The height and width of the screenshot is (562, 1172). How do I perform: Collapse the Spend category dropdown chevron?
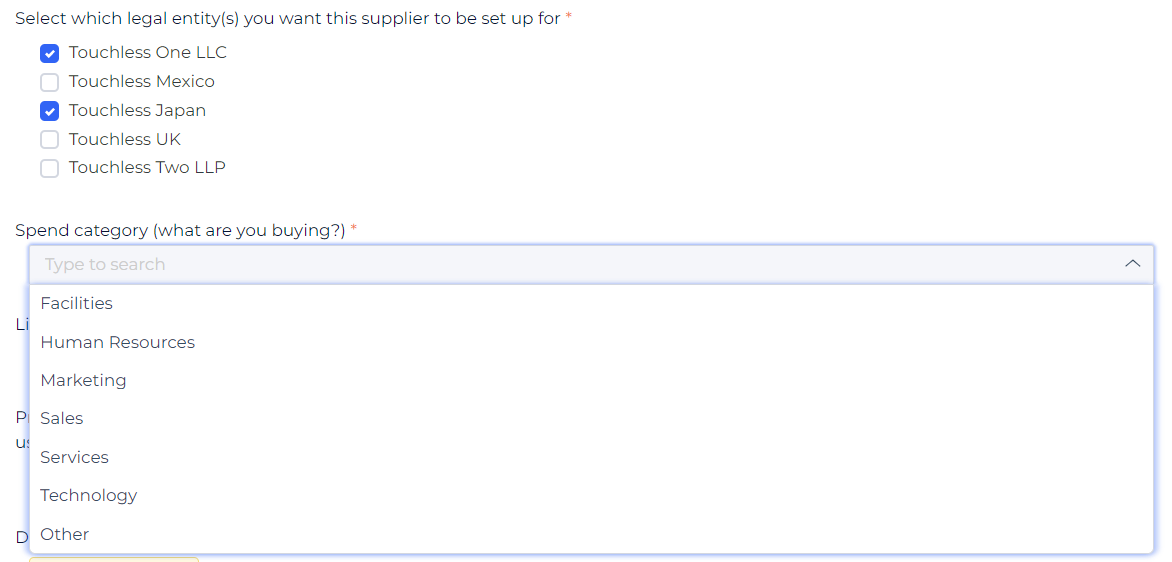point(1132,264)
